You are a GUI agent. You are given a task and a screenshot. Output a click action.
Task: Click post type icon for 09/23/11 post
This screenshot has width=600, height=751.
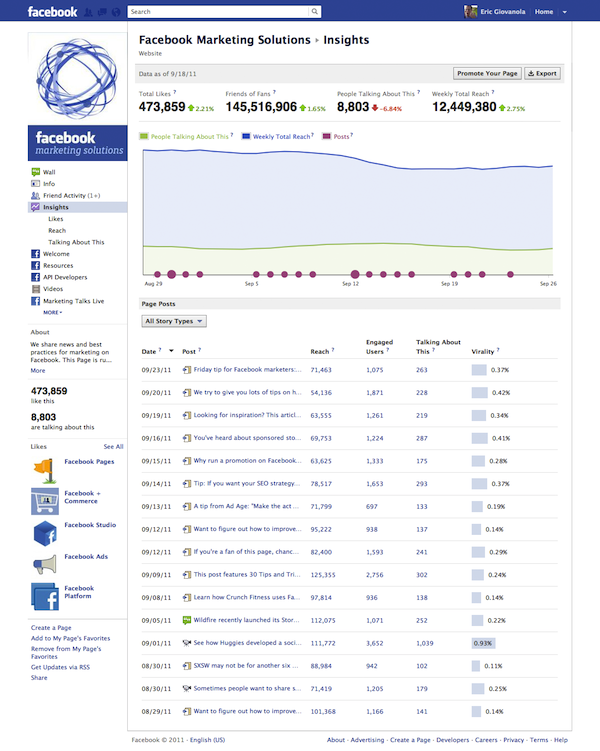point(187,370)
